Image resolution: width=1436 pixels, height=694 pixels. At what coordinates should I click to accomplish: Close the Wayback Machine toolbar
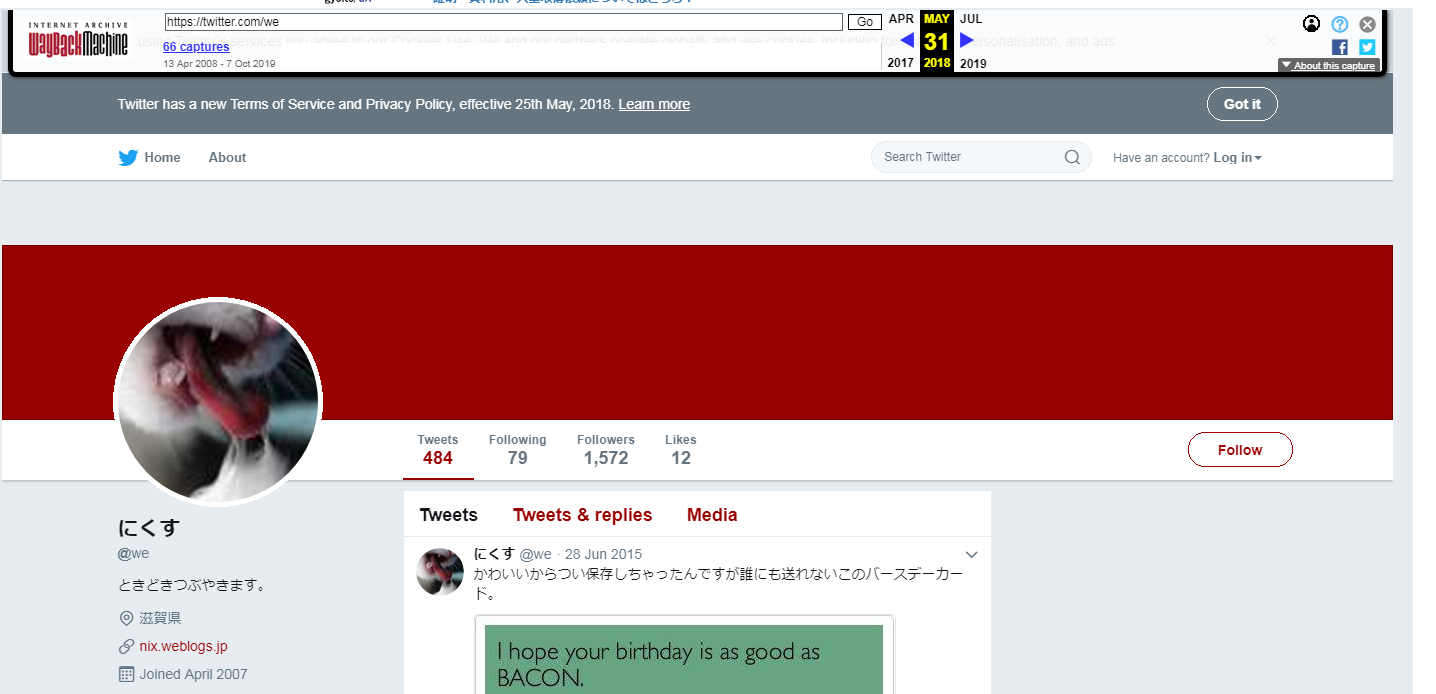pos(1367,24)
